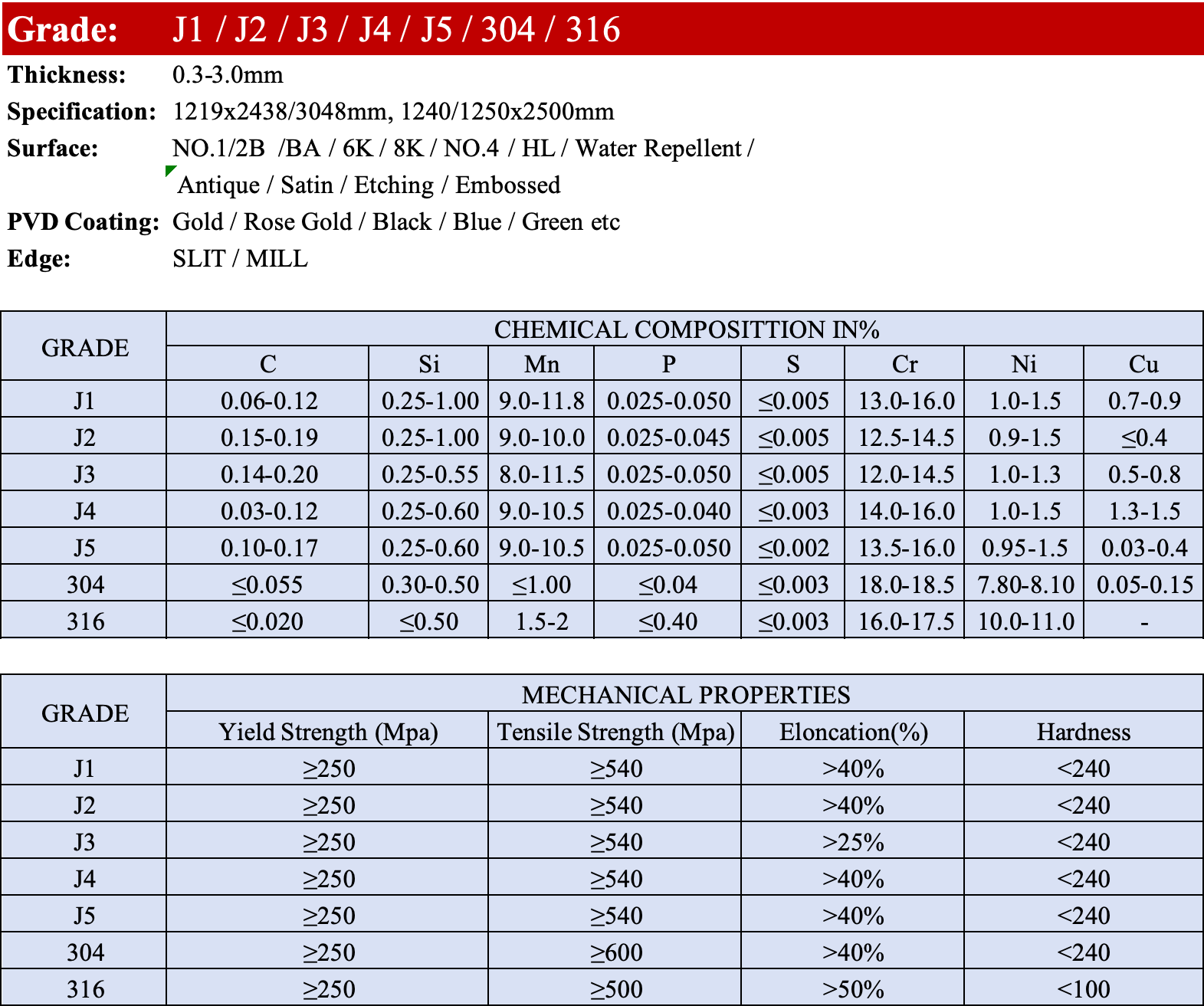
Task: Click the 316 manganese value 1.5-2
Action: pyautogui.click(x=541, y=621)
